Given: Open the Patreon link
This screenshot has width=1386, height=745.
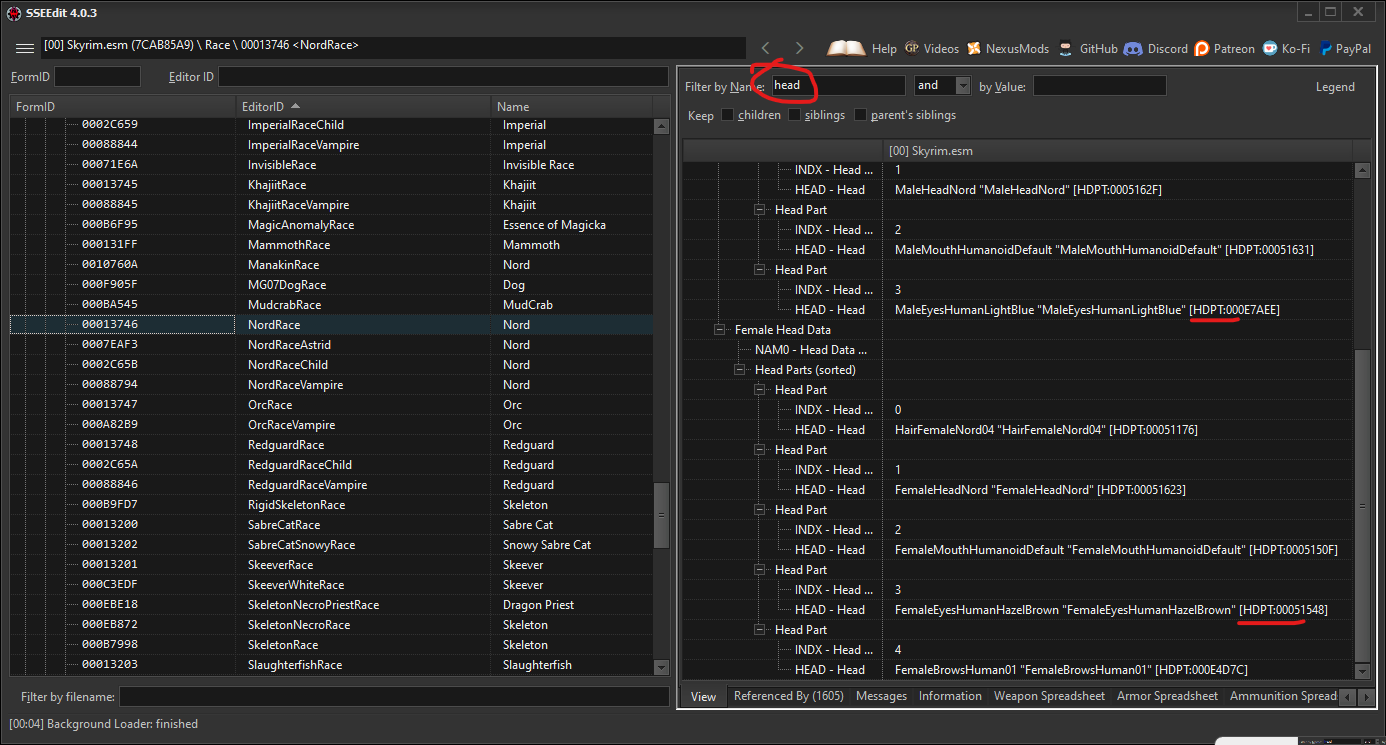Looking at the screenshot, I should pyautogui.click(x=1224, y=48).
